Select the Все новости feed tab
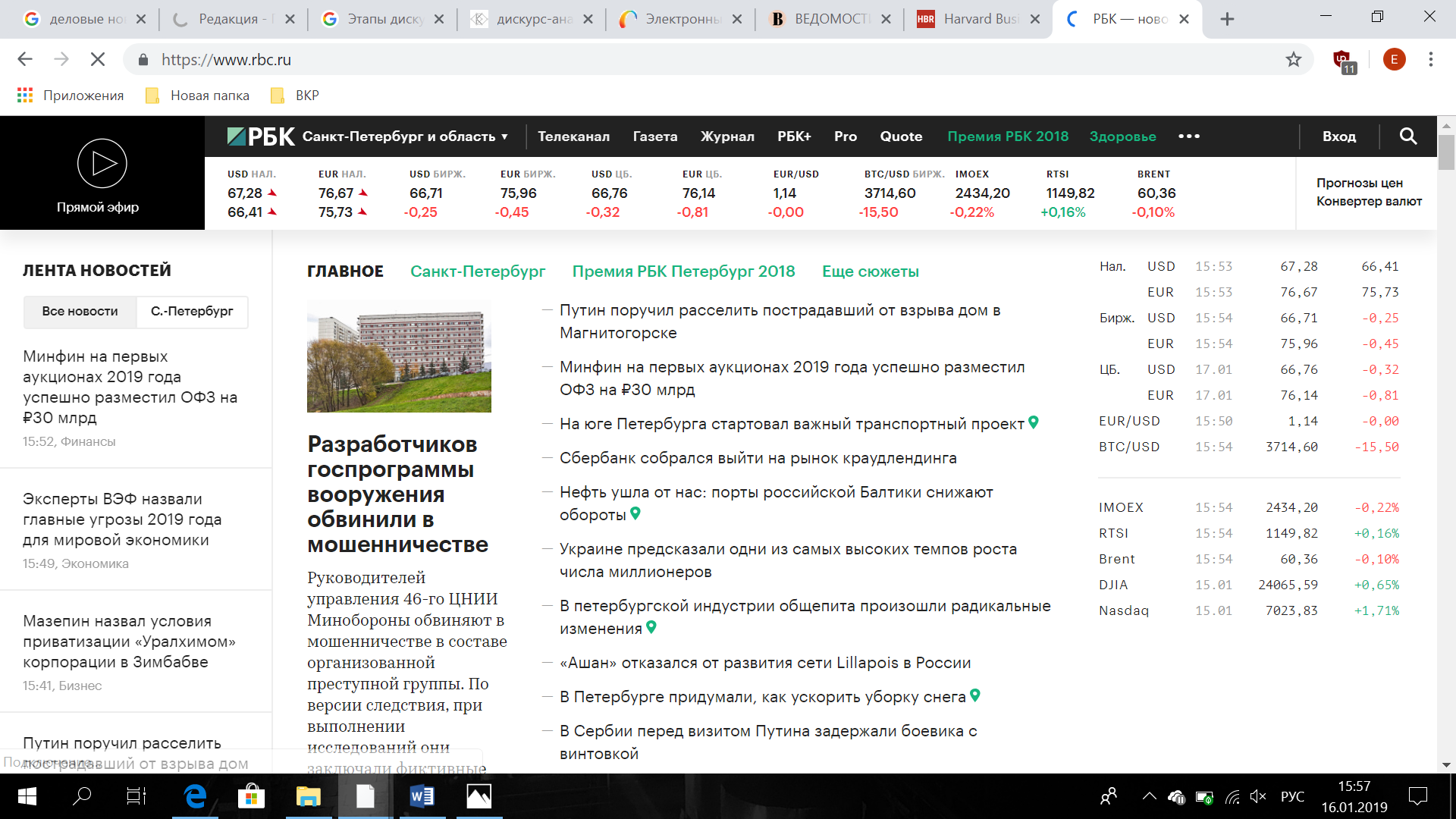The height and width of the screenshot is (819, 1456). tap(80, 312)
